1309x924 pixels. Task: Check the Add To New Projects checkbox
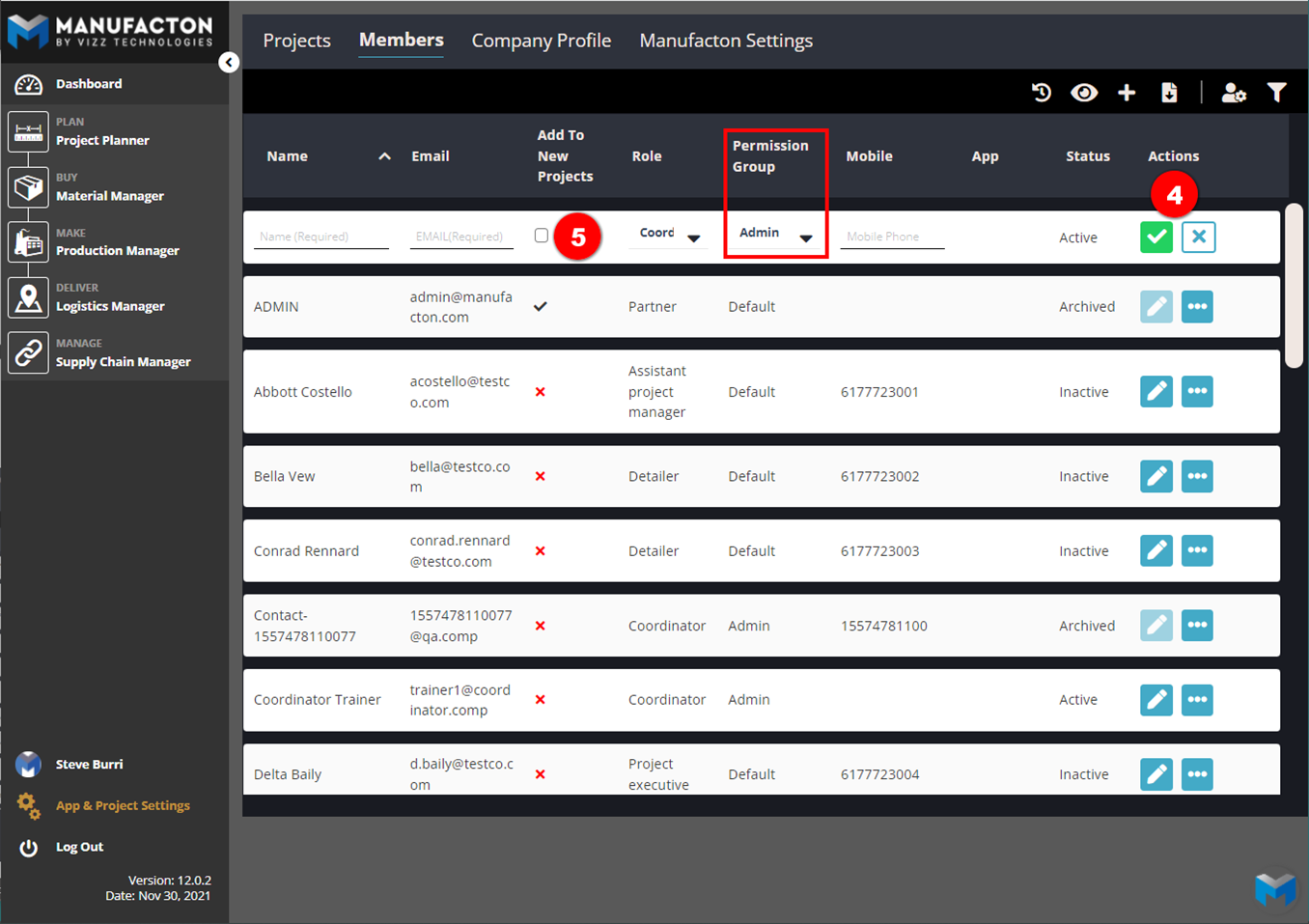pyautogui.click(x=542, y=236)
